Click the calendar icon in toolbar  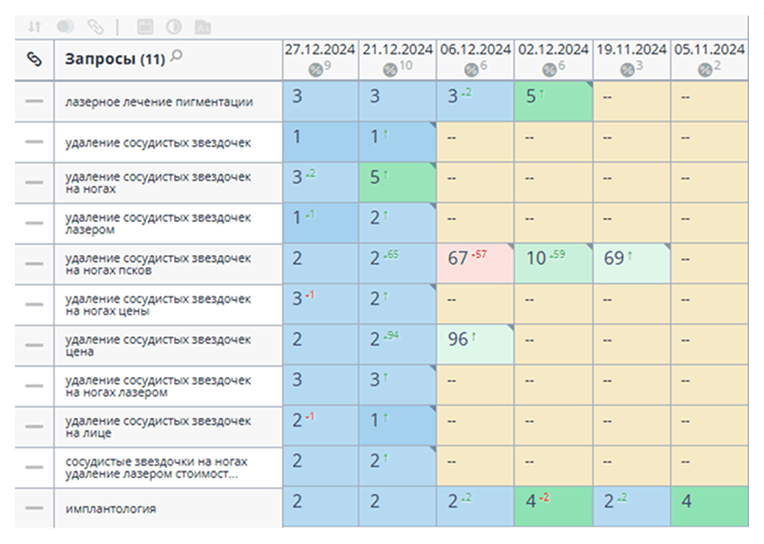pyautogui.click(x=145, y=26)
